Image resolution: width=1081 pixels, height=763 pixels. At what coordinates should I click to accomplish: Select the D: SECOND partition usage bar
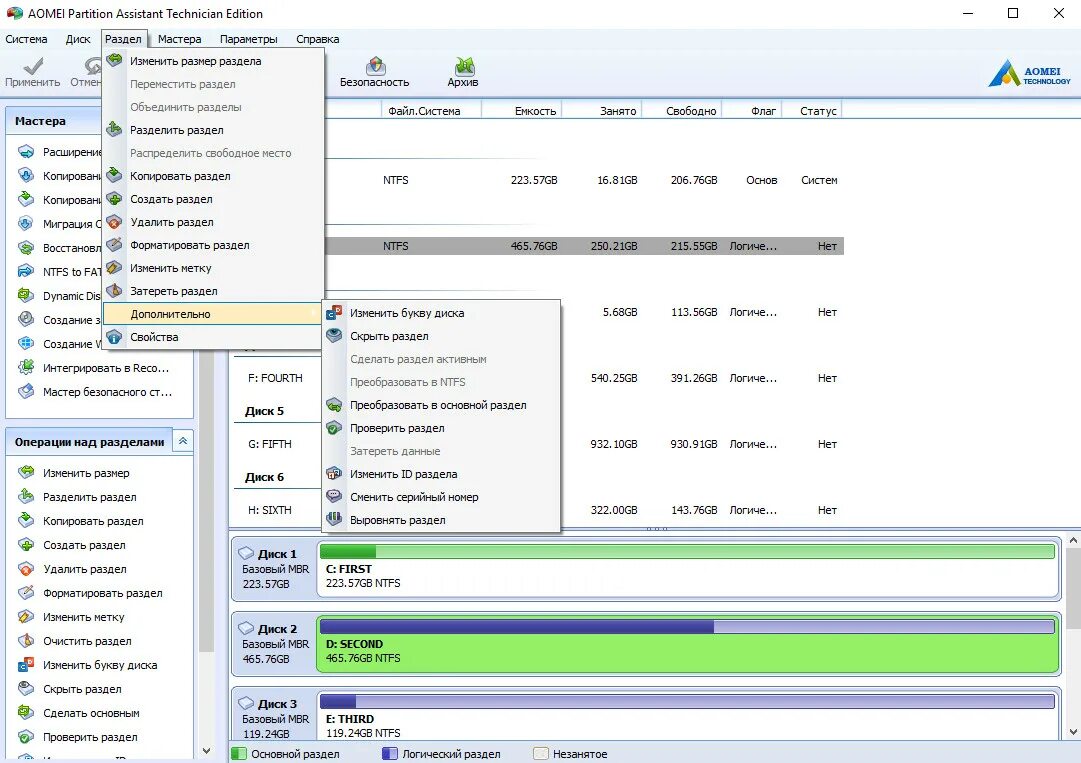point(687,627)
